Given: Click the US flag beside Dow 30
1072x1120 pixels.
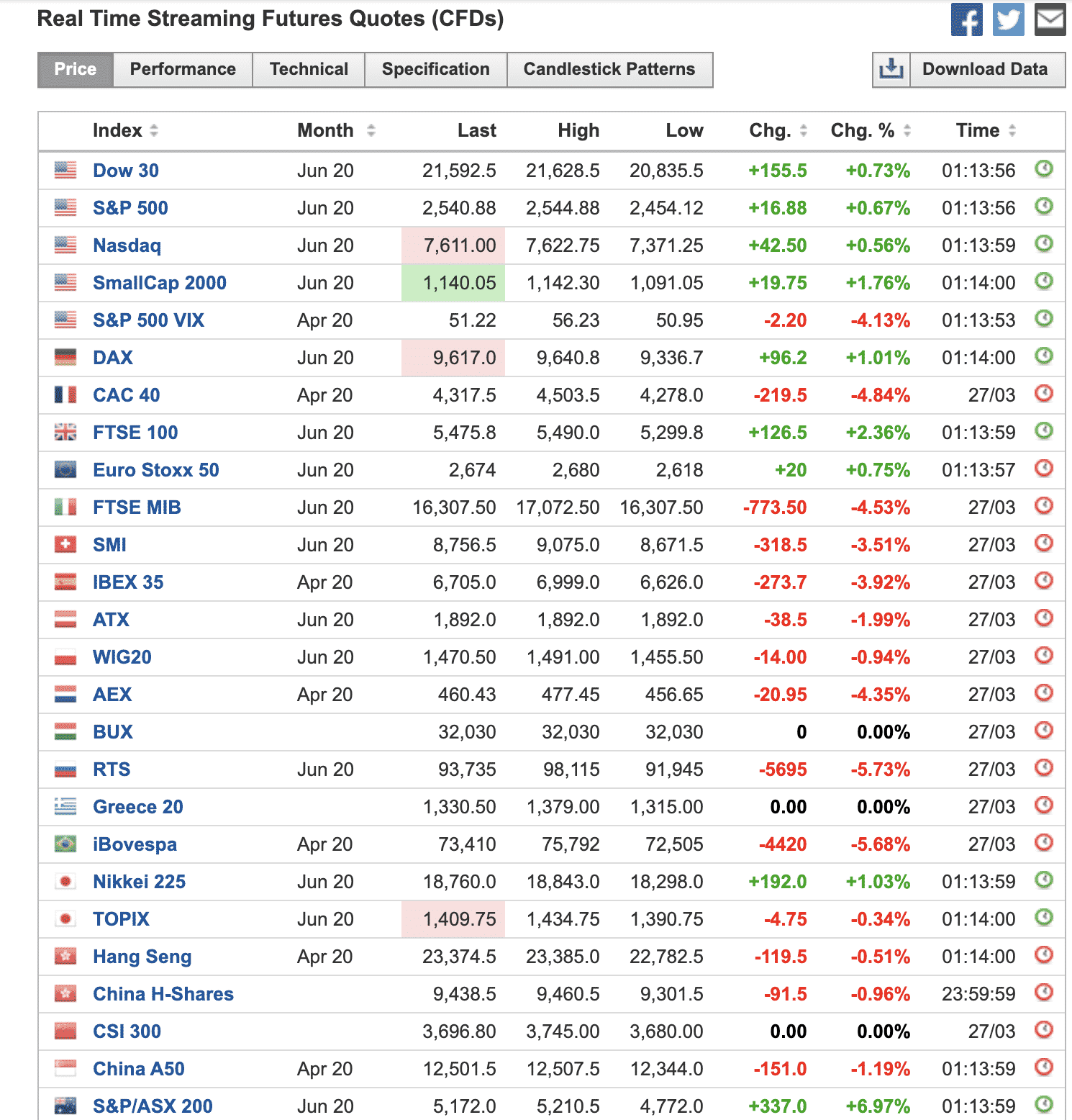Looking at the screenshot, I should point(65,171).
